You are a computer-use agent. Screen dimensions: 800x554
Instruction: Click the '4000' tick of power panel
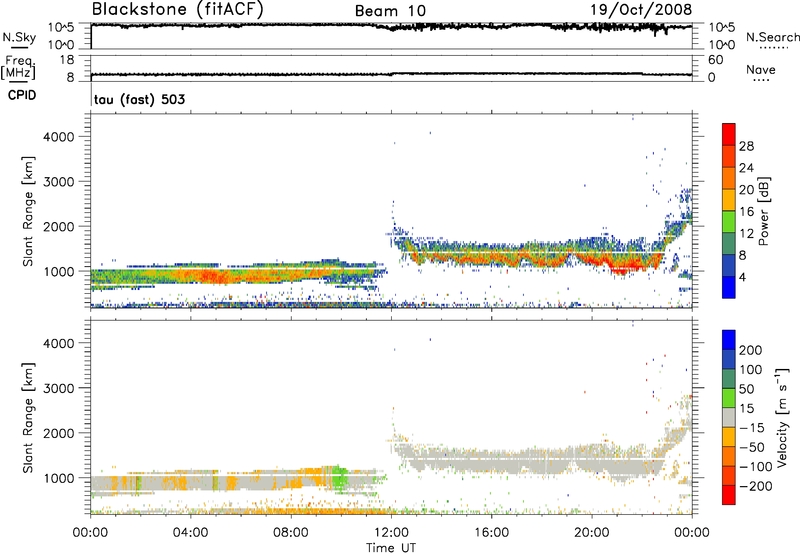(58, 137)
